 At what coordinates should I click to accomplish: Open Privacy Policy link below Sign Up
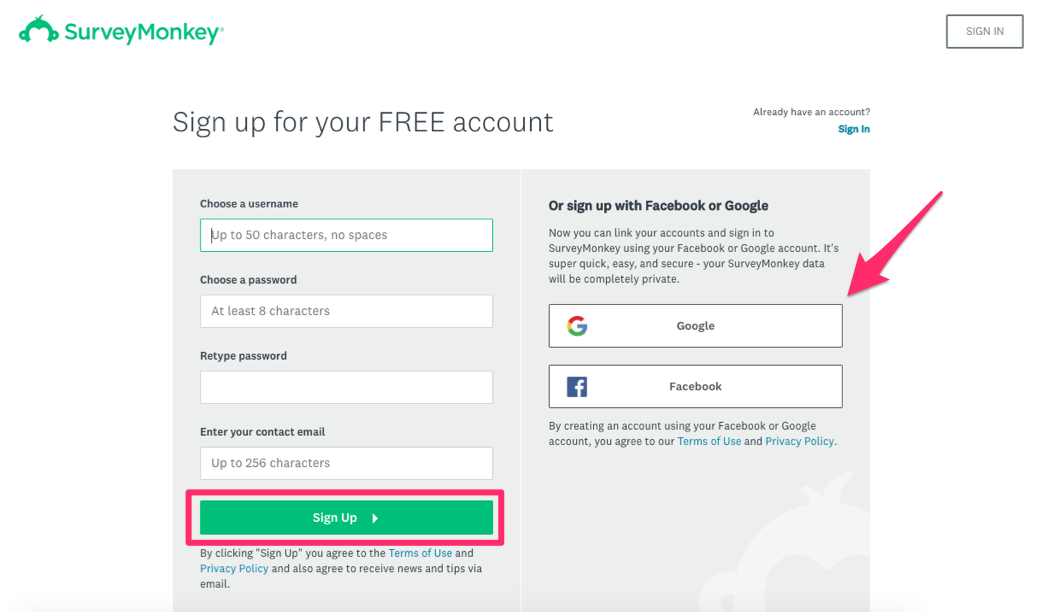click(x=234, y=569)
